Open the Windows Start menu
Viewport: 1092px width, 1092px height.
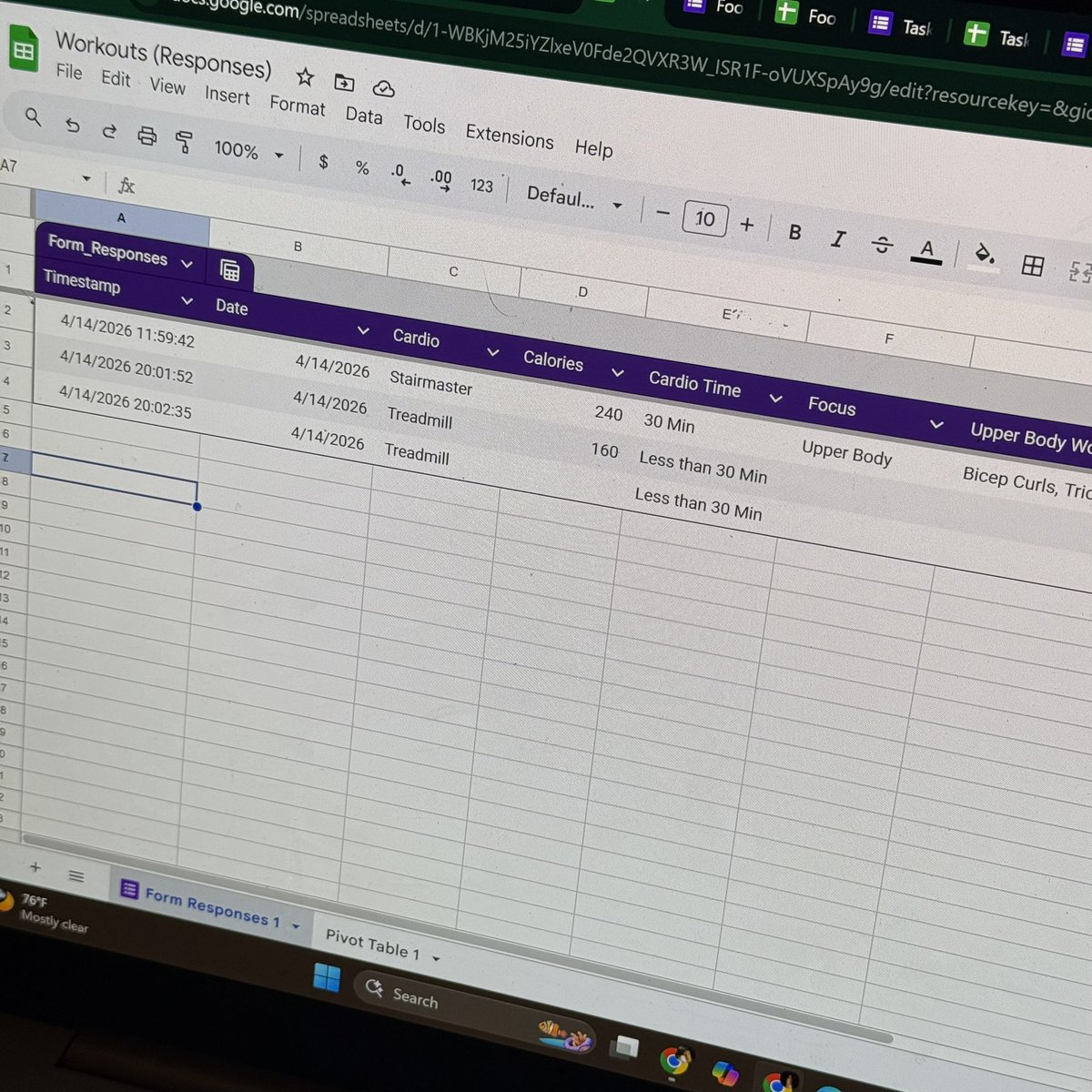[x=327, y=978]
